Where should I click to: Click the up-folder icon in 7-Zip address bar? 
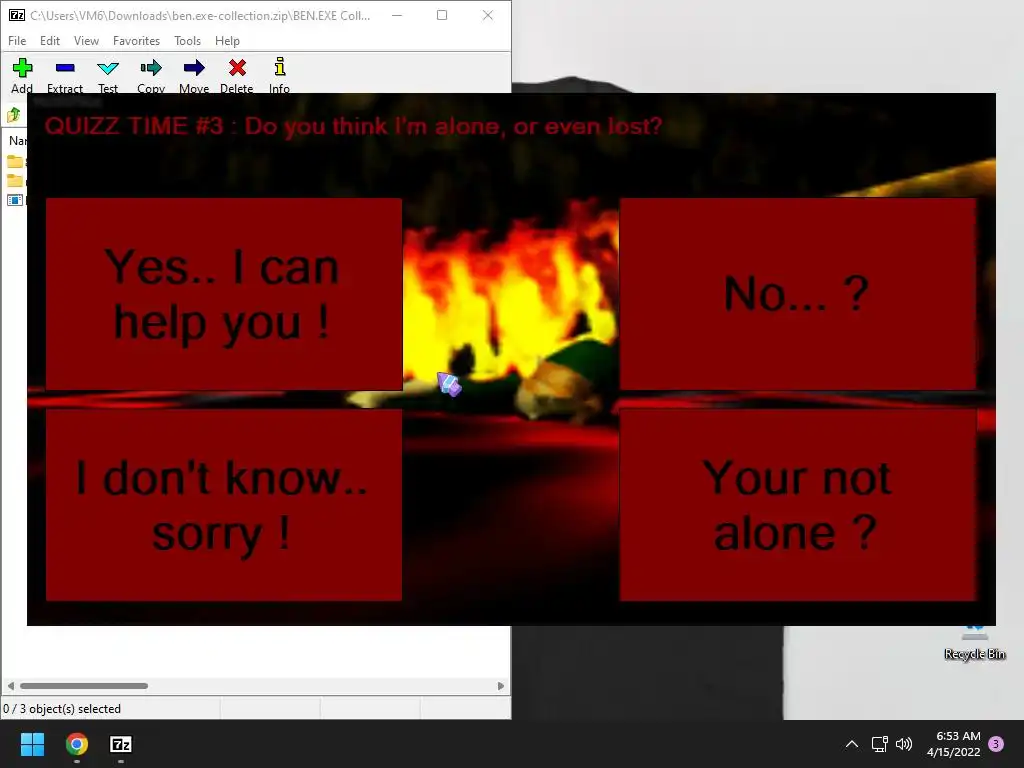click(x=13, y=116)
